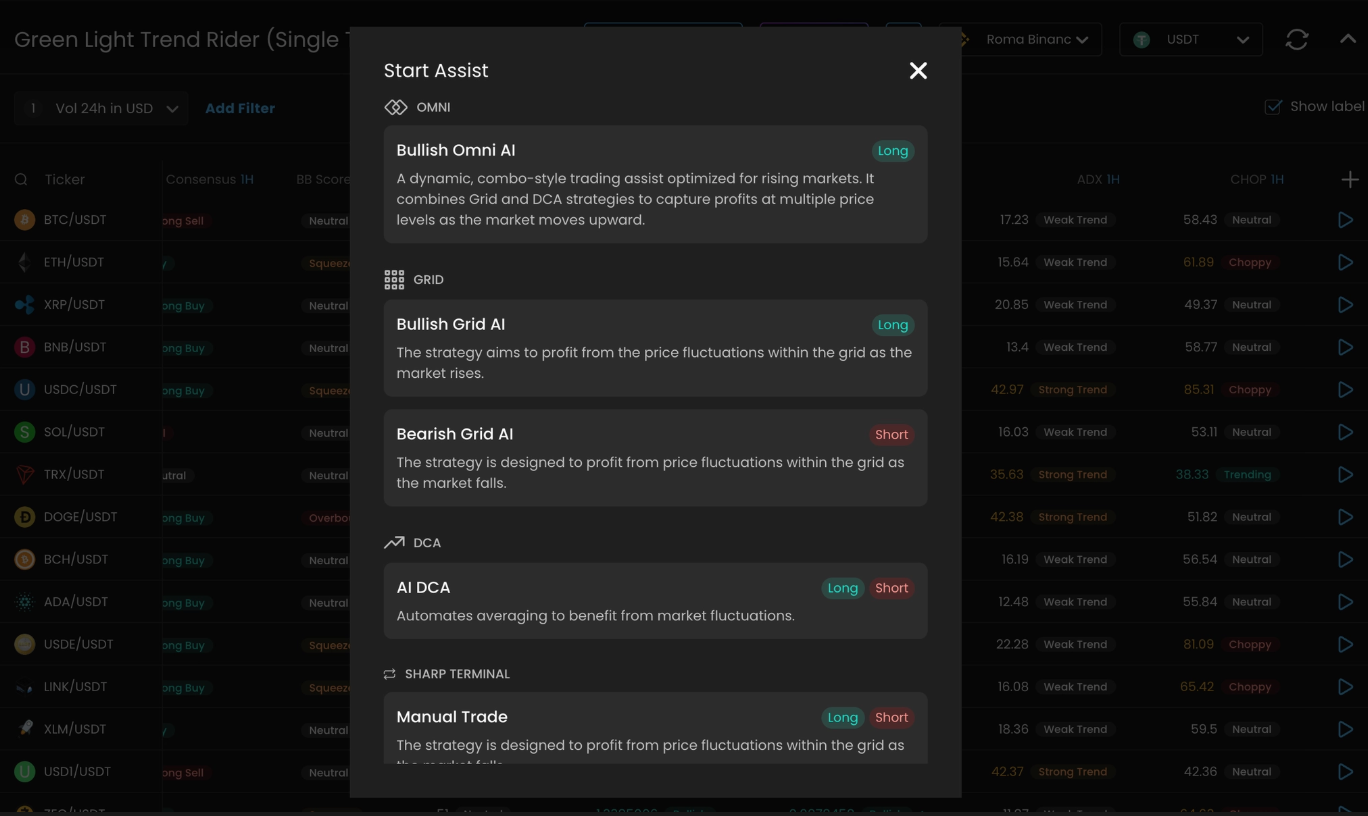Click the Add Filter link

point(240,108)
